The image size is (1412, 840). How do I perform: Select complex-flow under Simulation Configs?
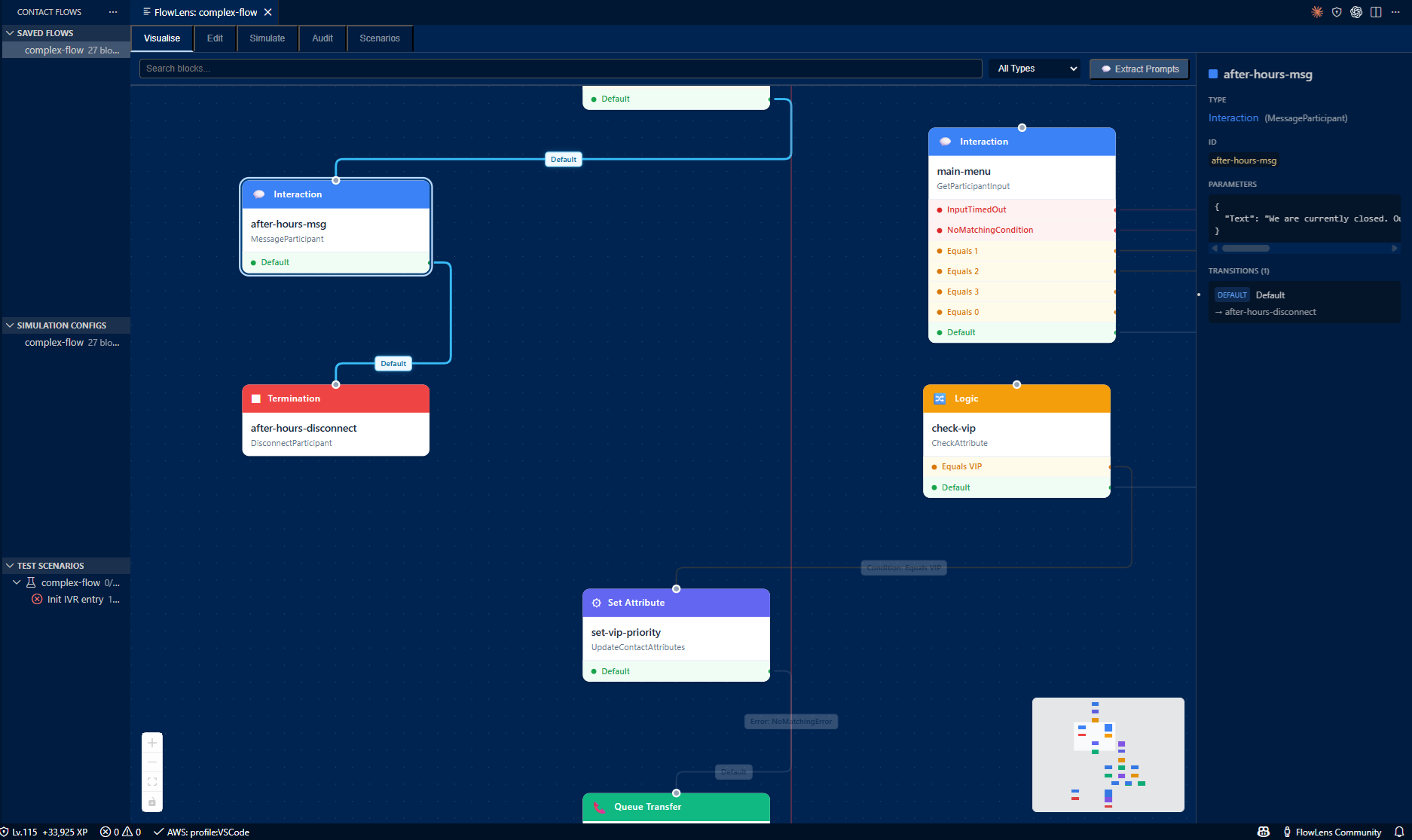coord(66,342)
